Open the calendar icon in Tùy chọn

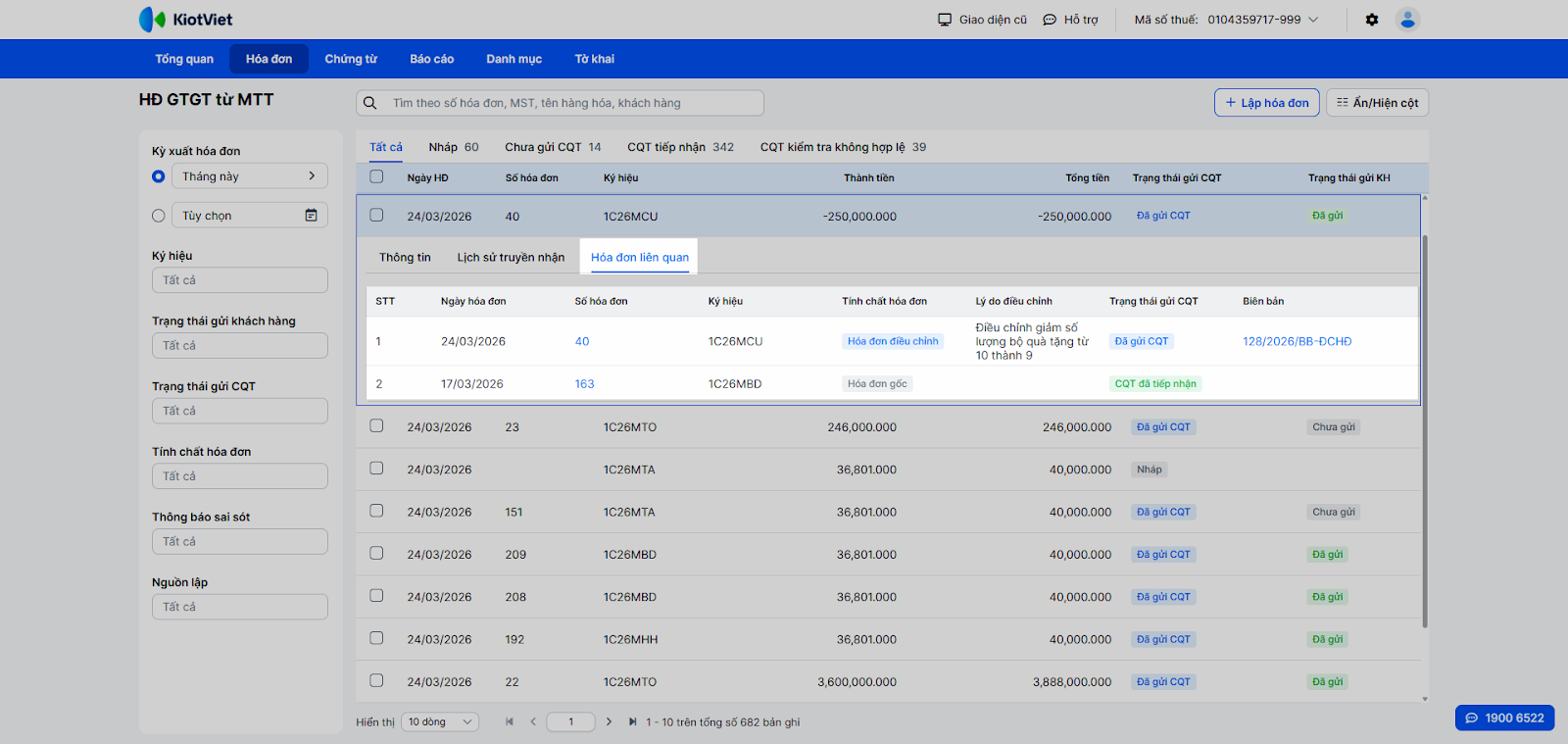311,216
